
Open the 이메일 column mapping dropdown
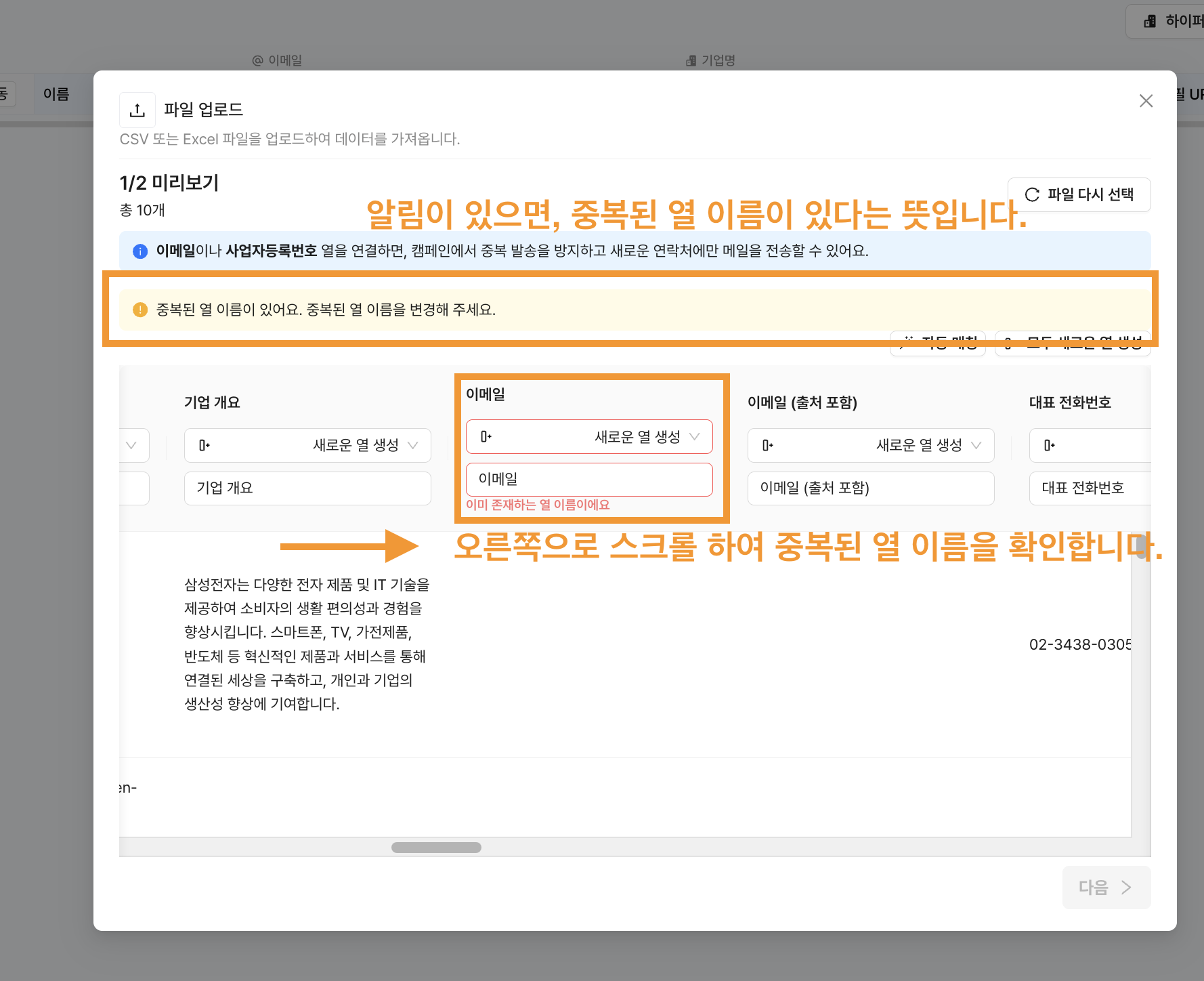589,437
